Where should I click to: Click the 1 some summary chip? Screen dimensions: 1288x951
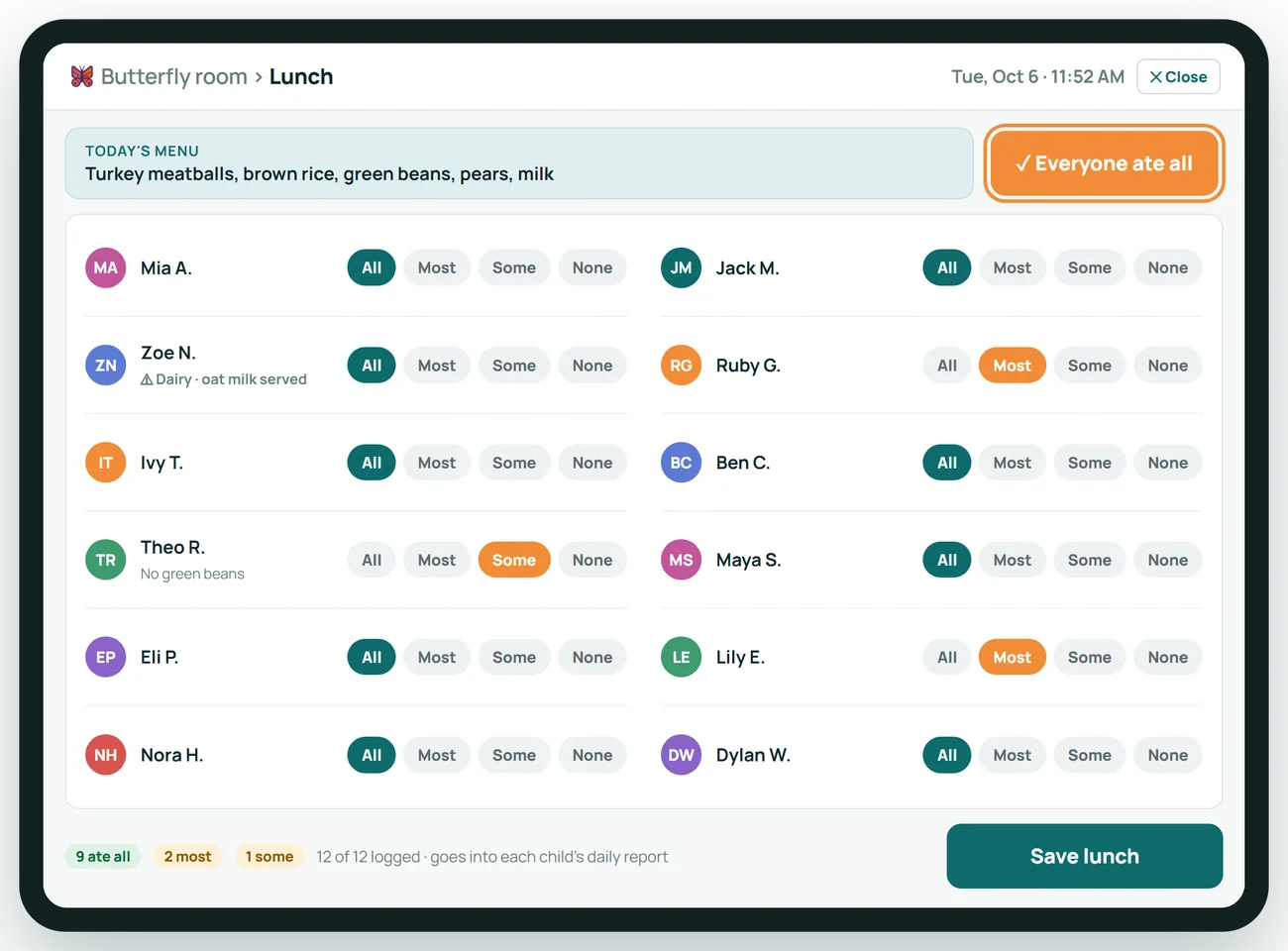point(269,857)
